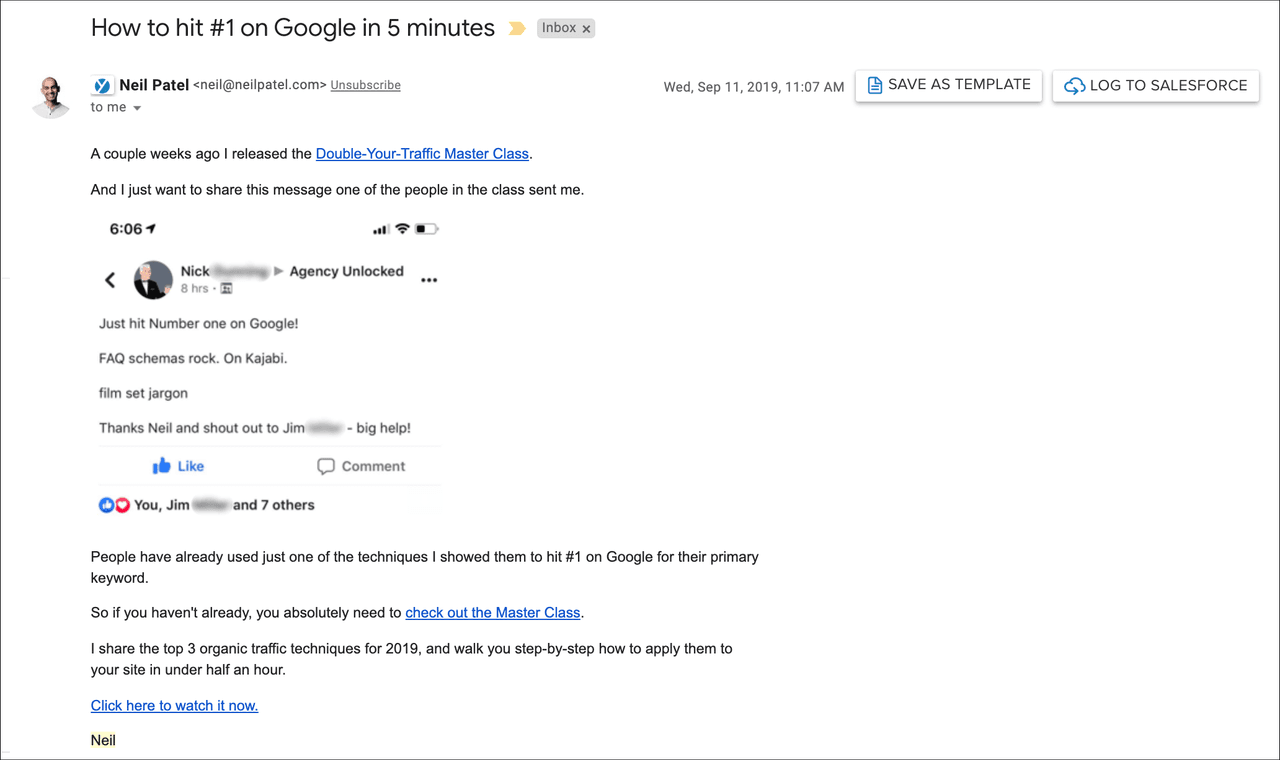Viewport: 1280px width, 760px height.
Task: Click 'Click here to watch it now' link
Action: [x=174, y=706]
